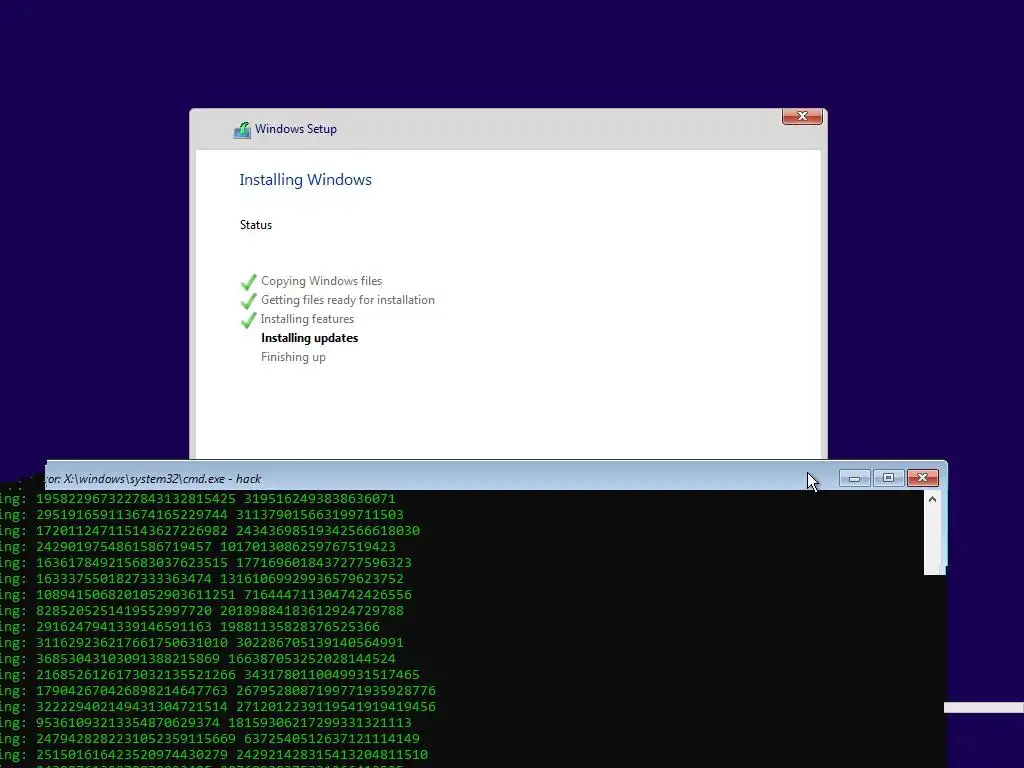Click number 3195162493838636071 in console
Image resolution: width=1024 pixels, height=768 pixels.
(x=319, y=499)
